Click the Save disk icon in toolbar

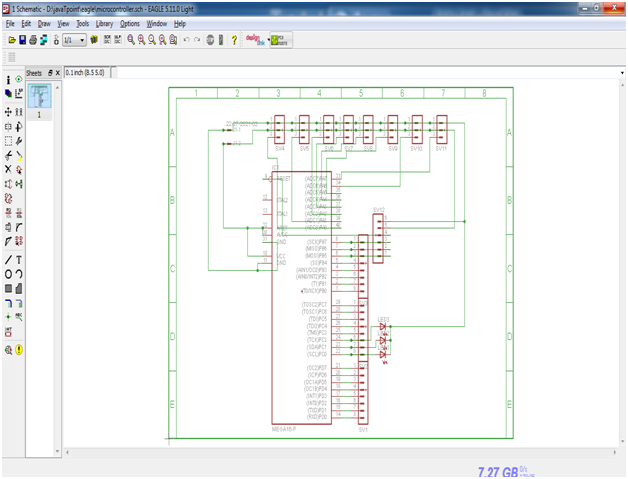(x=23, y=40)
